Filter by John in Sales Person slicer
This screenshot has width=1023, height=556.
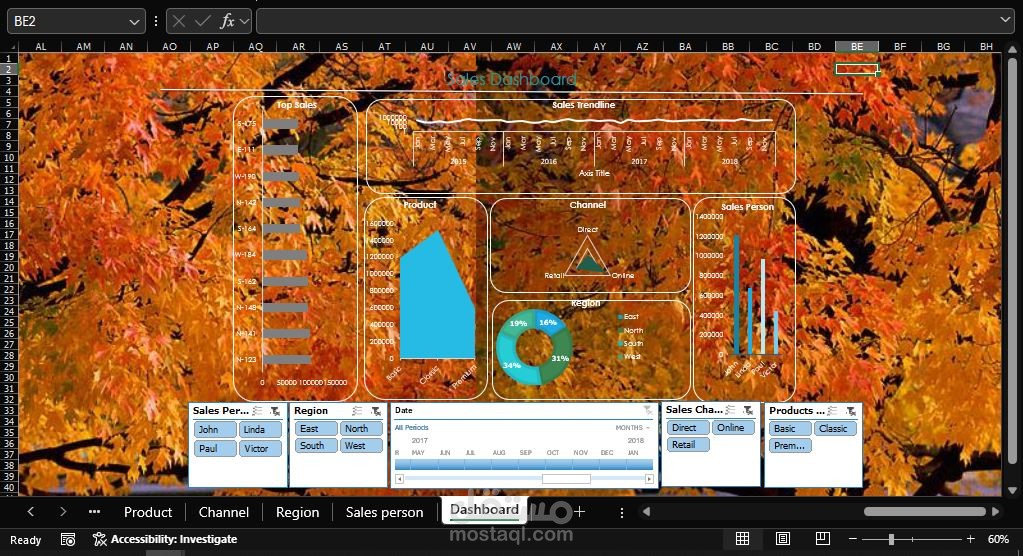point(215,429)
